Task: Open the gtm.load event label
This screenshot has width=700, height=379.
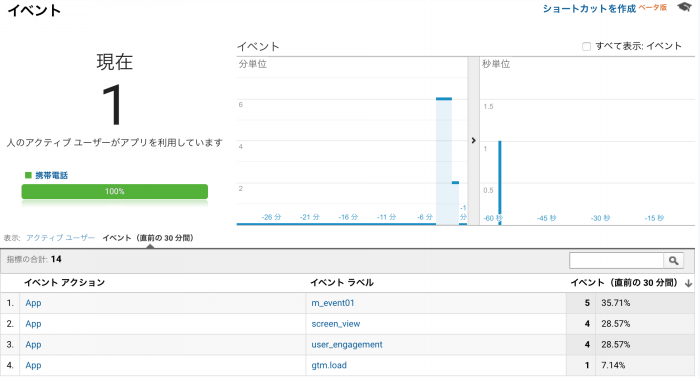Action: (x=329, y=365)
